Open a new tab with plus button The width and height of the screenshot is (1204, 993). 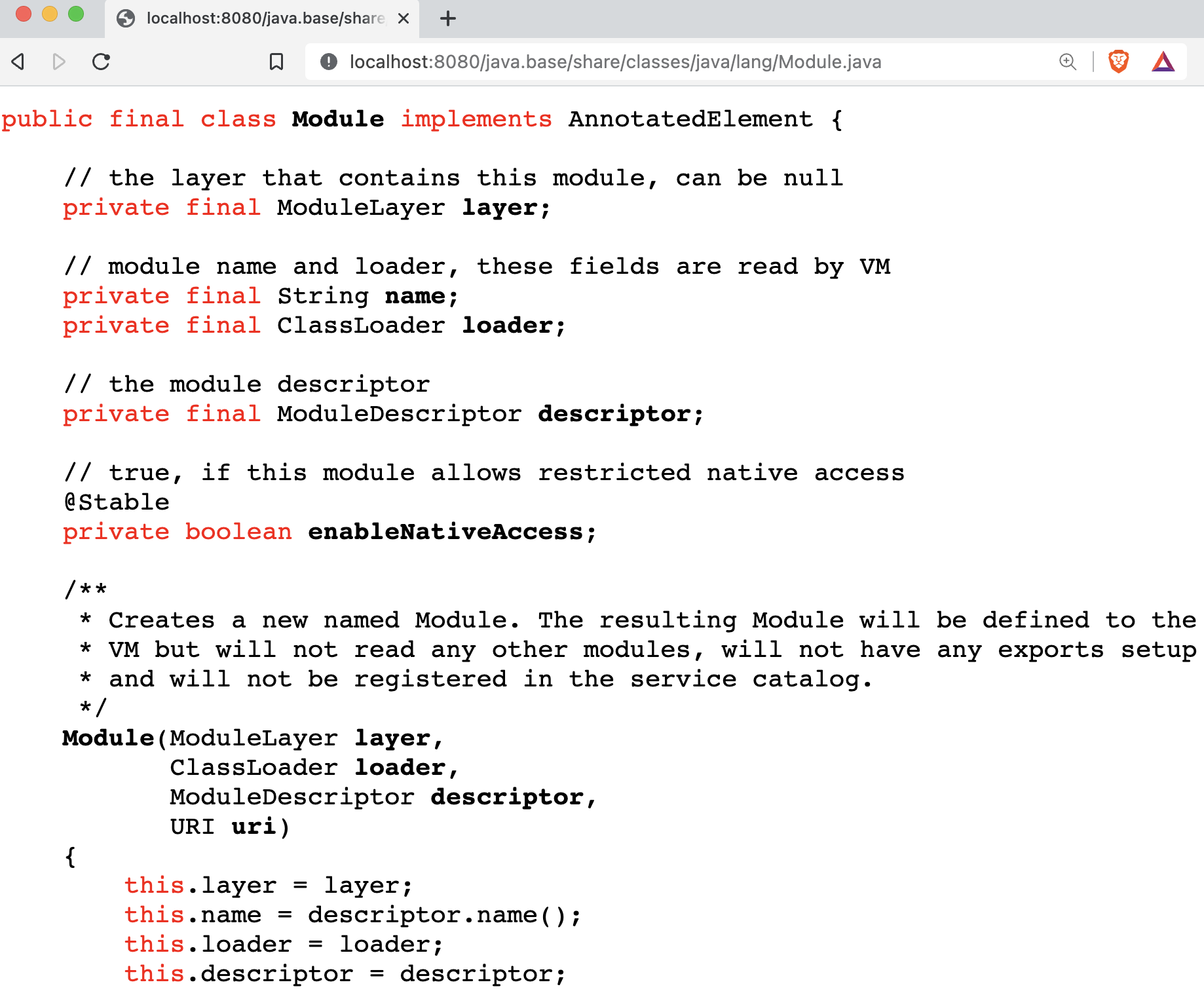(x=448, y=18)
